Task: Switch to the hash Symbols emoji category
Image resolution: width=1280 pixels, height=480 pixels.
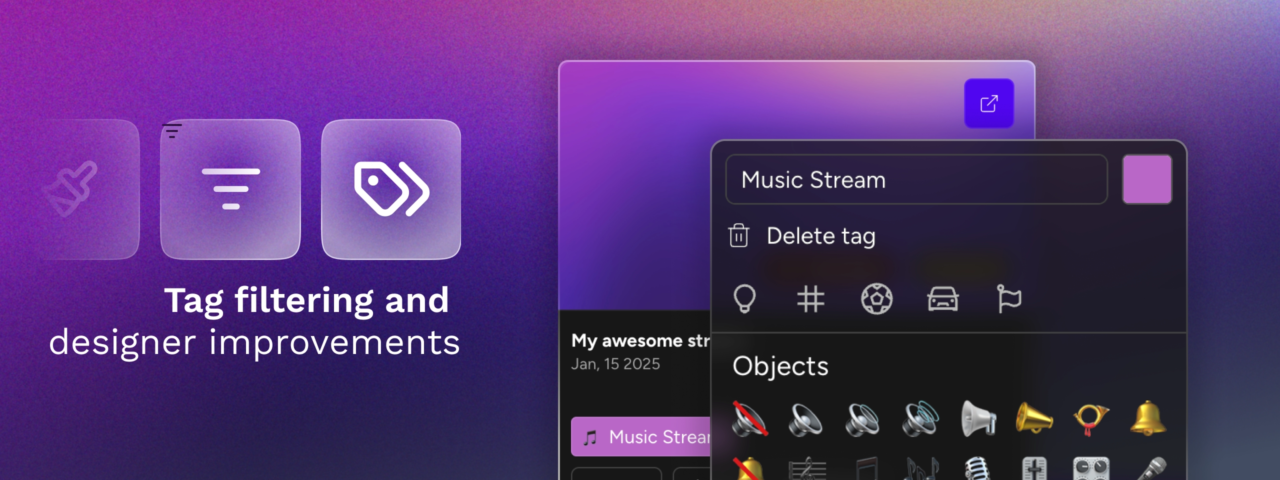Action: point(810,298)
